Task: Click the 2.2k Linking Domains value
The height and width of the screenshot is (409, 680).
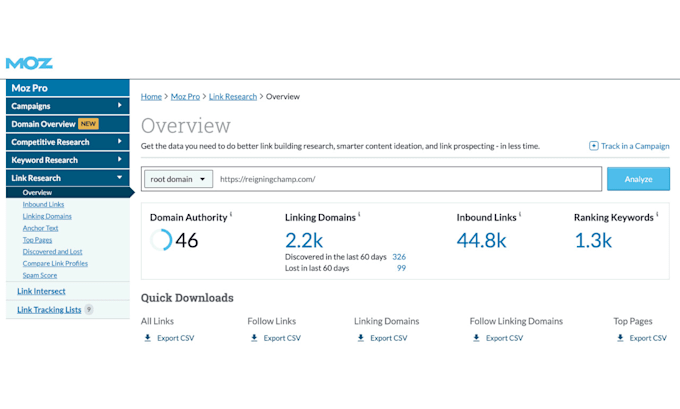Action: pos(304,240)
